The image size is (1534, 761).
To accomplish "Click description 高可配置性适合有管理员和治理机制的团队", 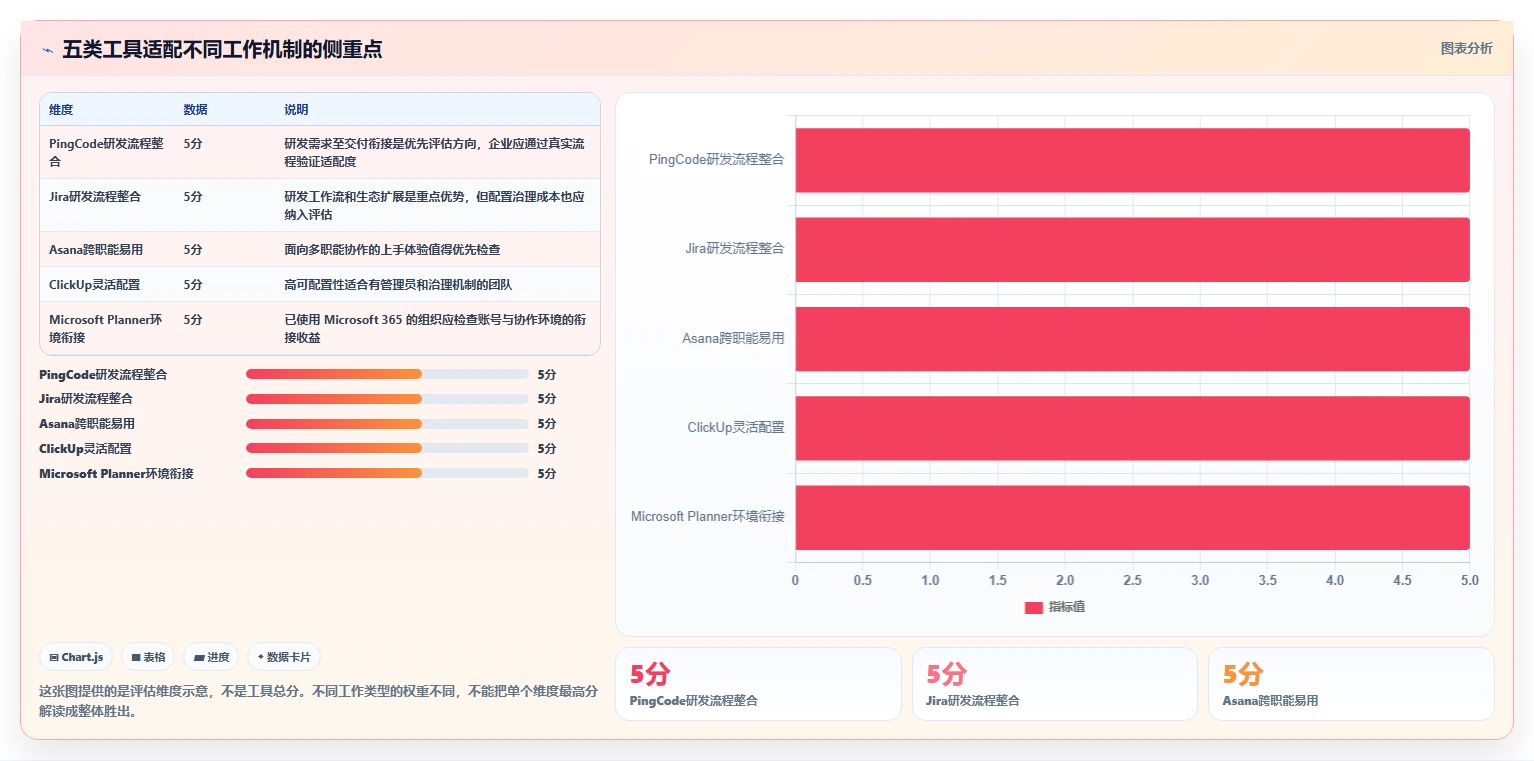I will pos(398,285).
